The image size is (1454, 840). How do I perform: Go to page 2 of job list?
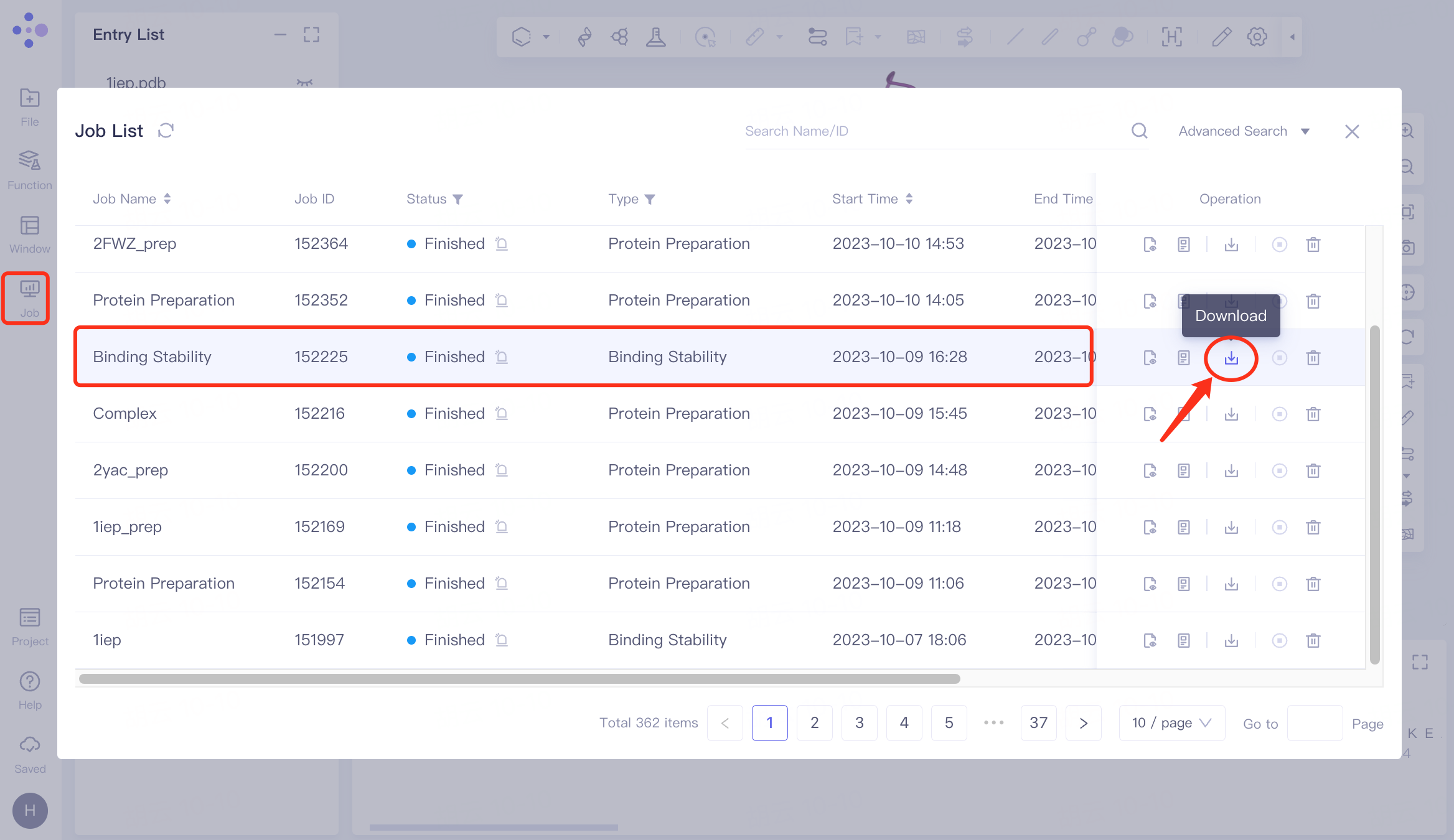[814, 723]
